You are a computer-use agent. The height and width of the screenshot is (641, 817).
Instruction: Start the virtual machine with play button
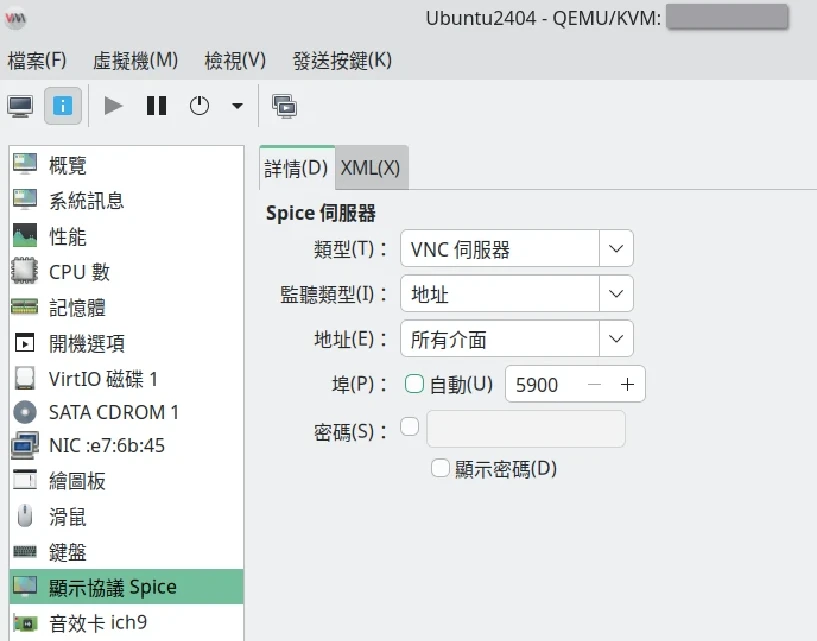pos(113,106)
